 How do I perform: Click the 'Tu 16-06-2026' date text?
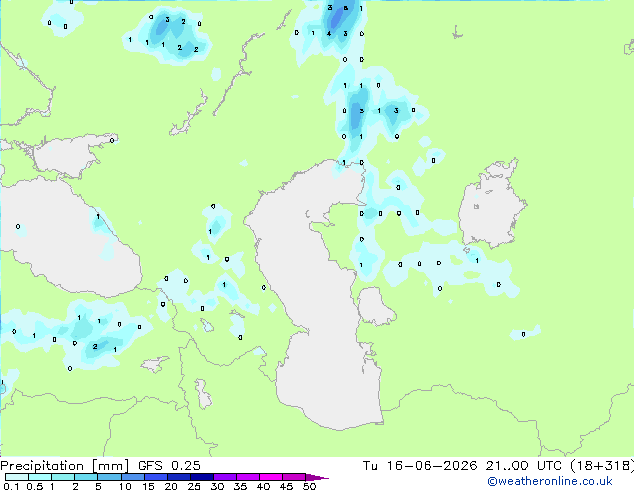pyautogui.click(x=420, y=466)
